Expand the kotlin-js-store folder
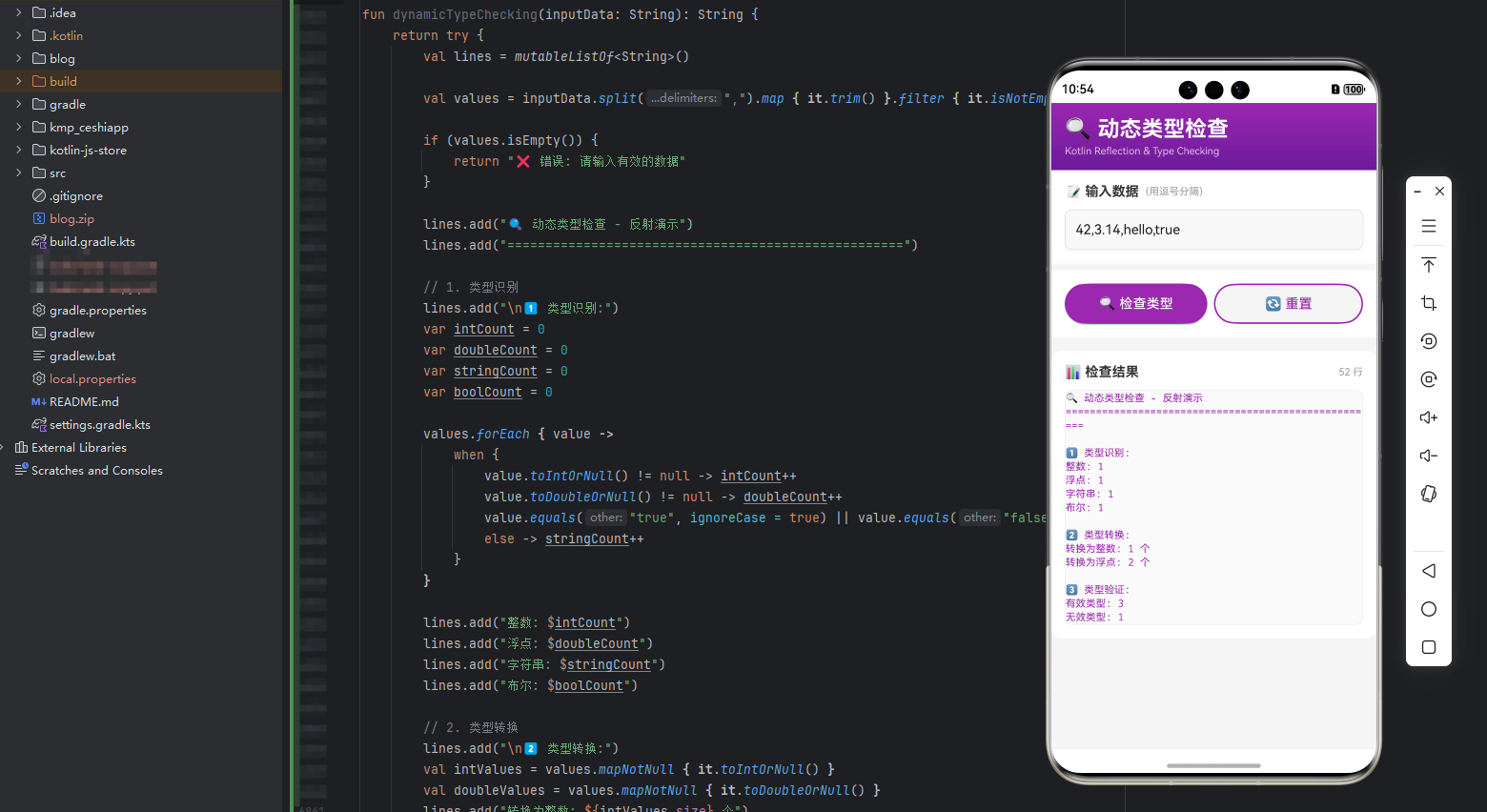The width and height of the screenshot is (1487, 812). click(18, 150)
